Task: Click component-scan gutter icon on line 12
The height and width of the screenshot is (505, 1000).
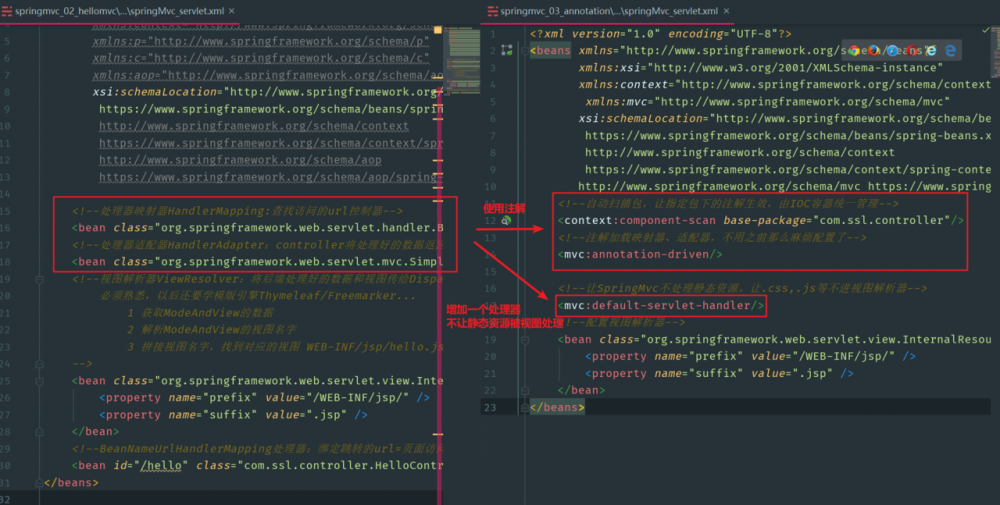Action: [x=506, y=220]
